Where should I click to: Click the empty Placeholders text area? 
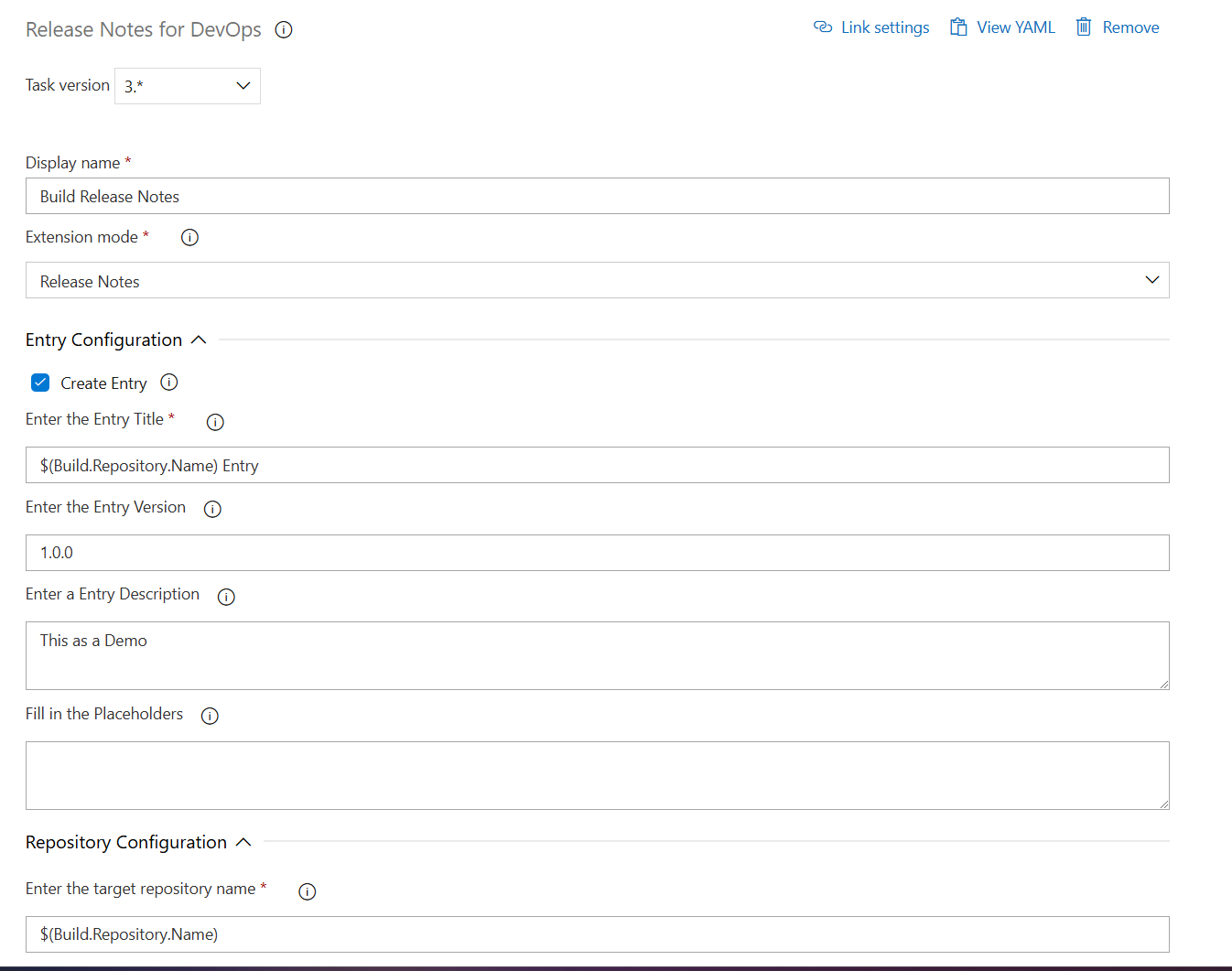click(x=595, y=775)
